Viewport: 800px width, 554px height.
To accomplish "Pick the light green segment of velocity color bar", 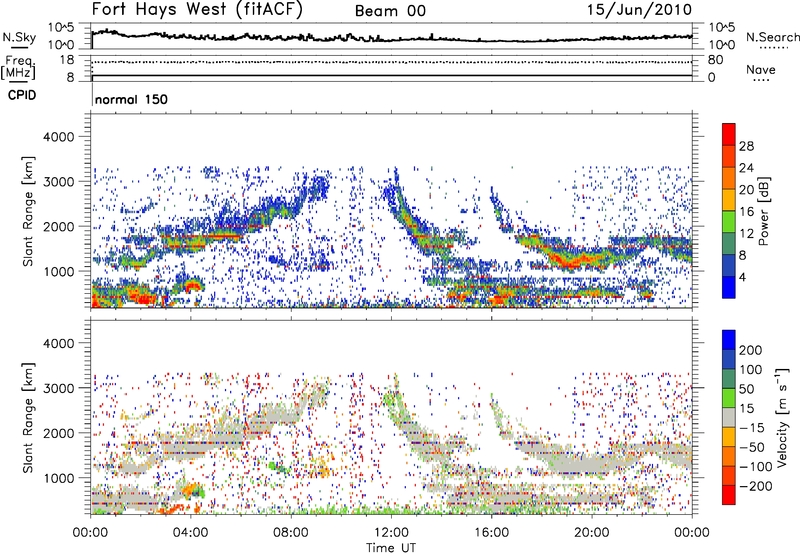I will click(729, 398).
